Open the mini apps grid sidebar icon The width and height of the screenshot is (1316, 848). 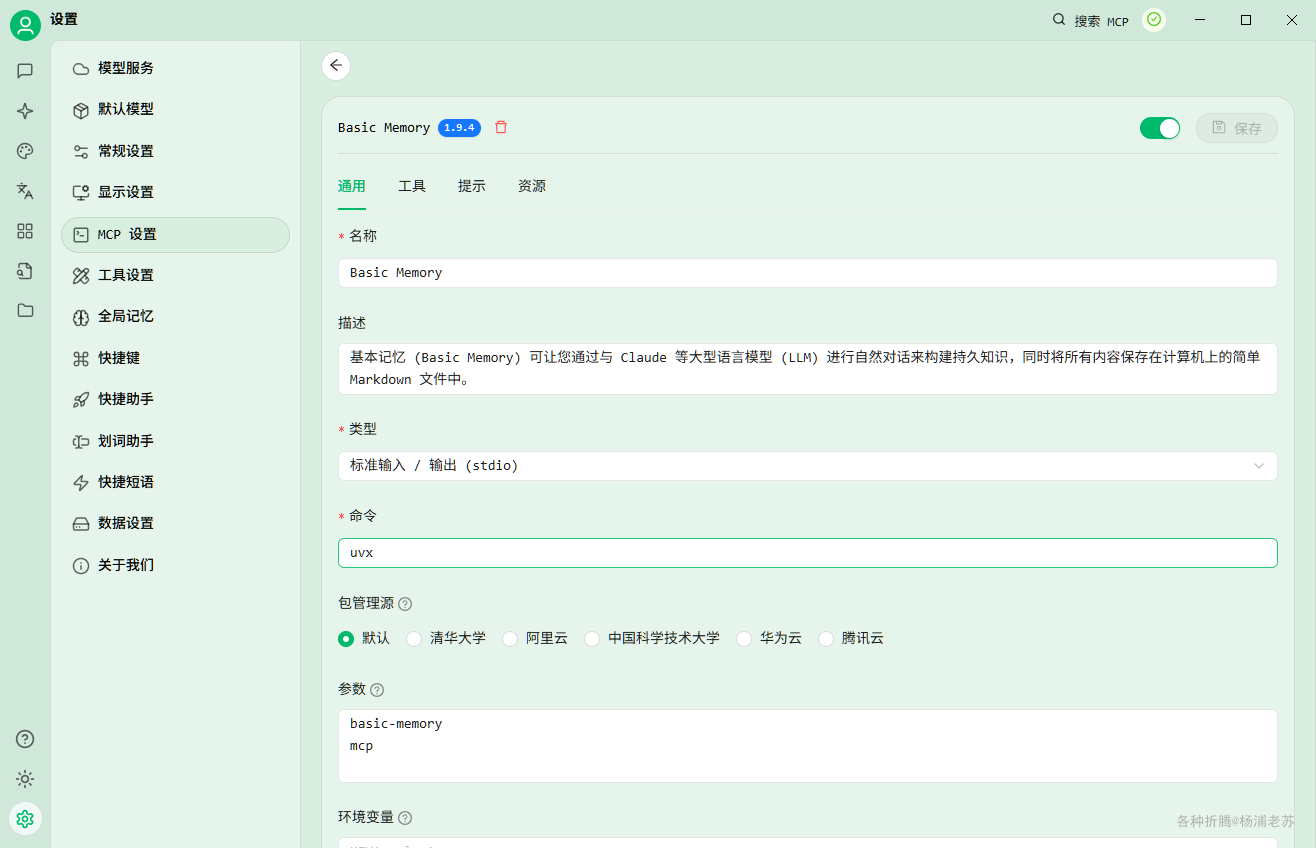[x=25, y=231]
